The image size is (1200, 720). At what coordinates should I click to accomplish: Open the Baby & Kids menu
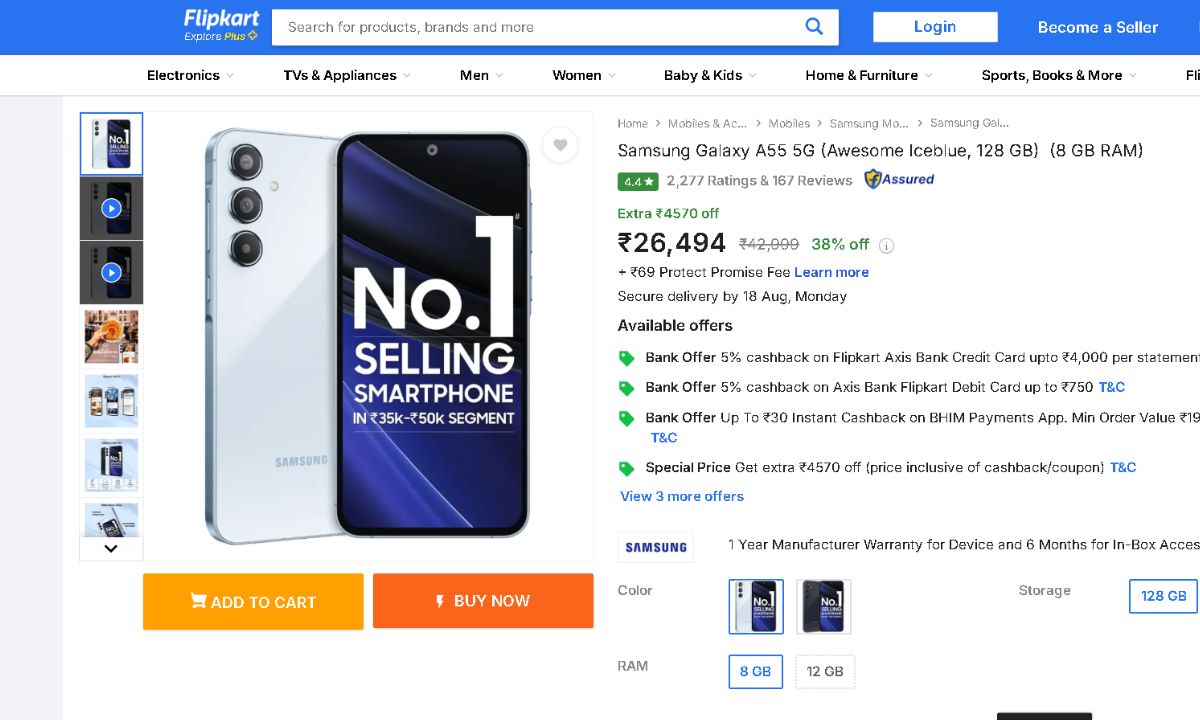click(x=710, y=75)
